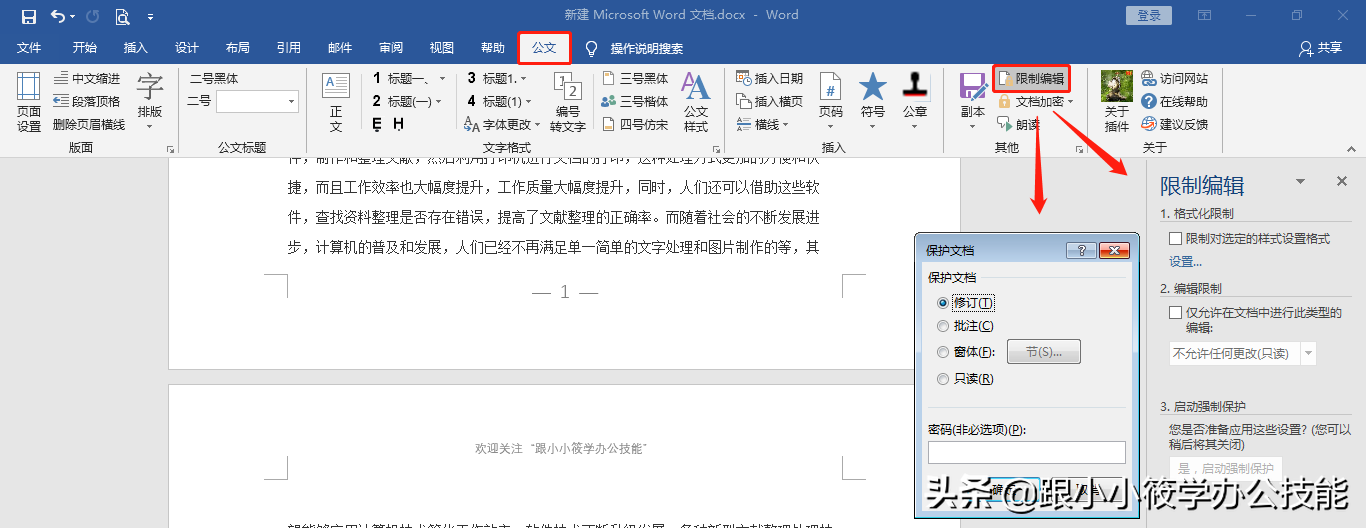Switch to the 插入 tab
This screenshot has height=528, width=1366.
(135, 48)
